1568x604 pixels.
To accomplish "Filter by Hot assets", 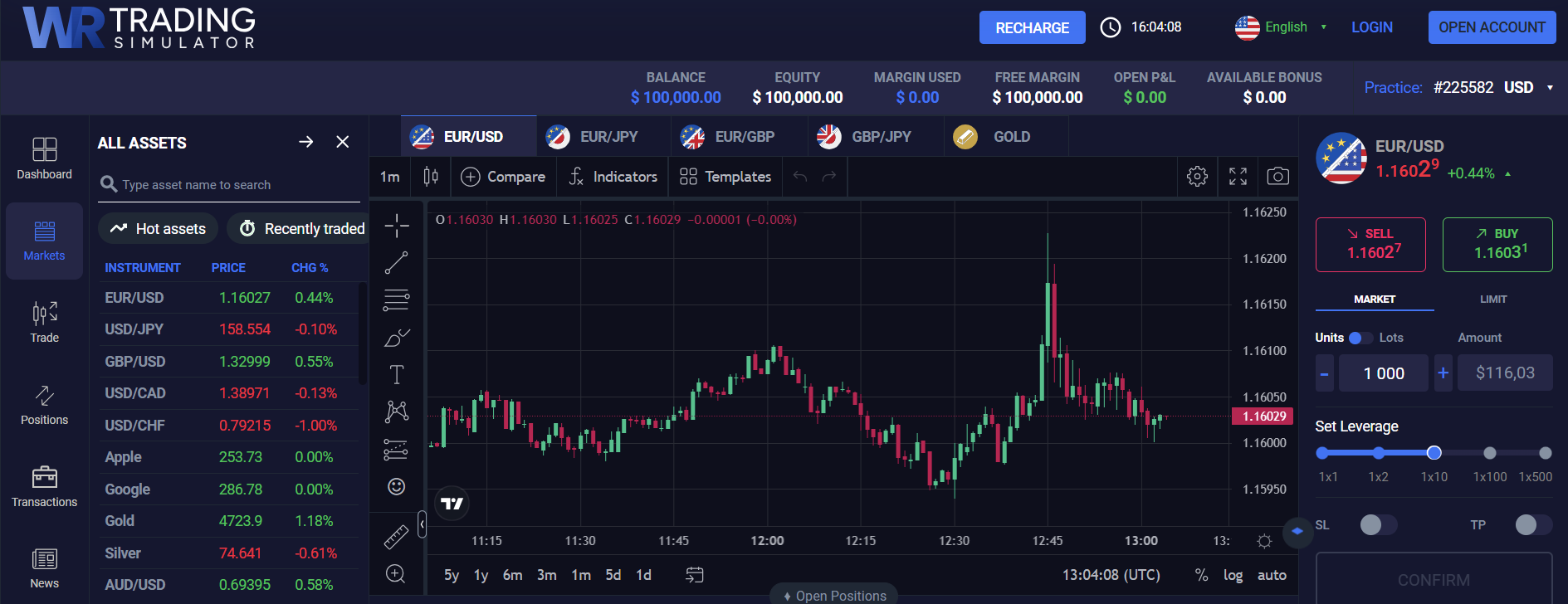I will tap(158, 228).
